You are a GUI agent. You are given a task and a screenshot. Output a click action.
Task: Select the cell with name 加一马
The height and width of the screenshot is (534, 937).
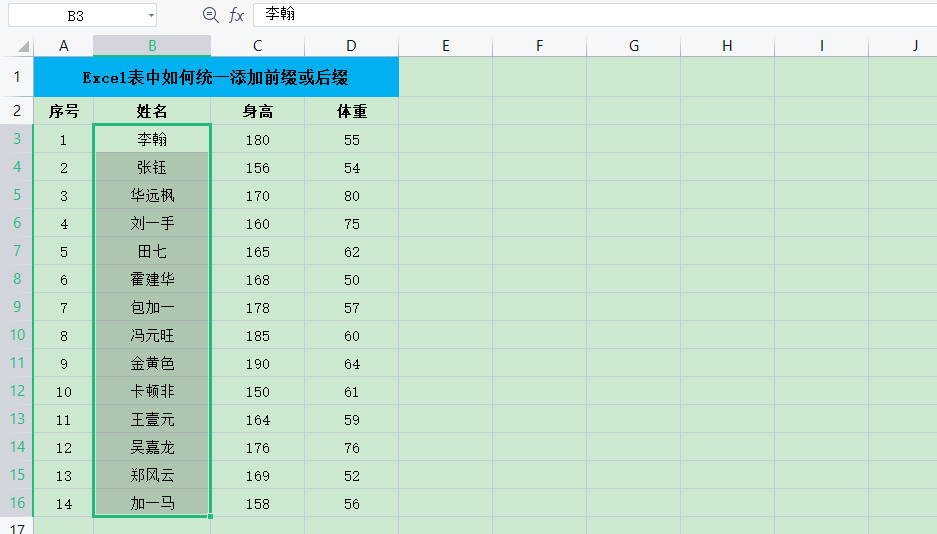[152, 504]
